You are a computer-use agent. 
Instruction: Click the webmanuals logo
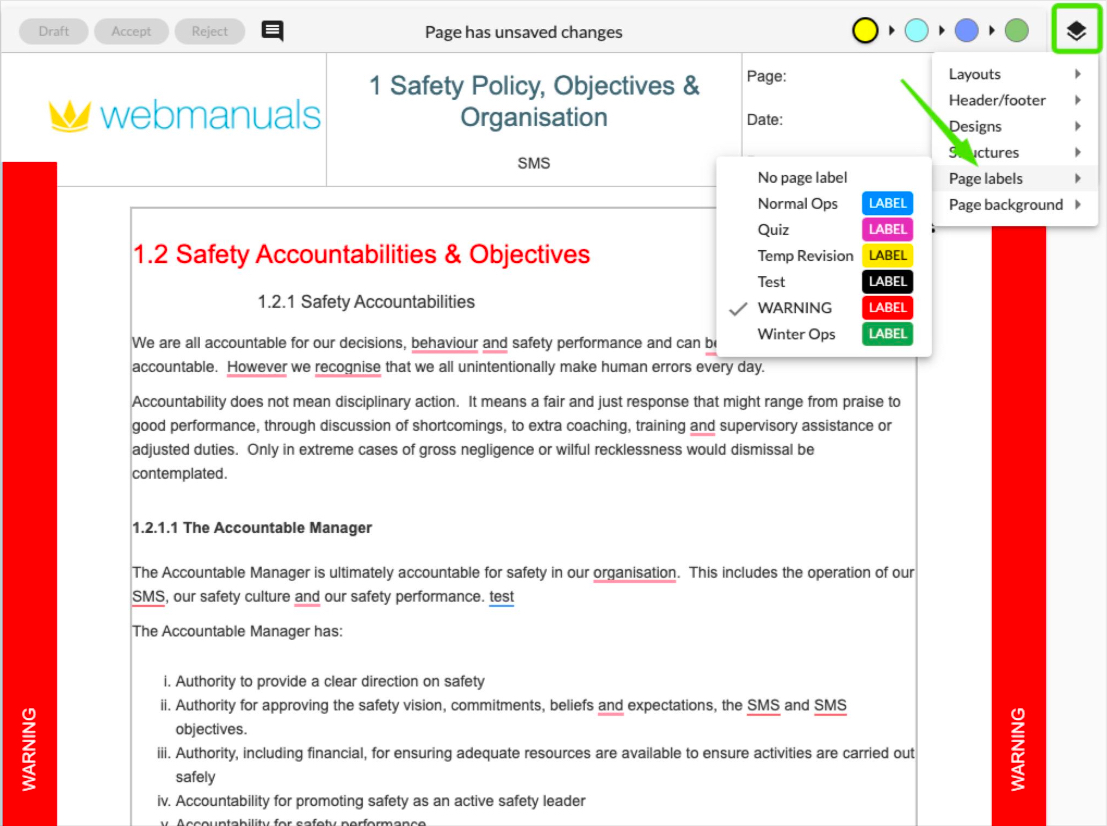coord(184,115)
